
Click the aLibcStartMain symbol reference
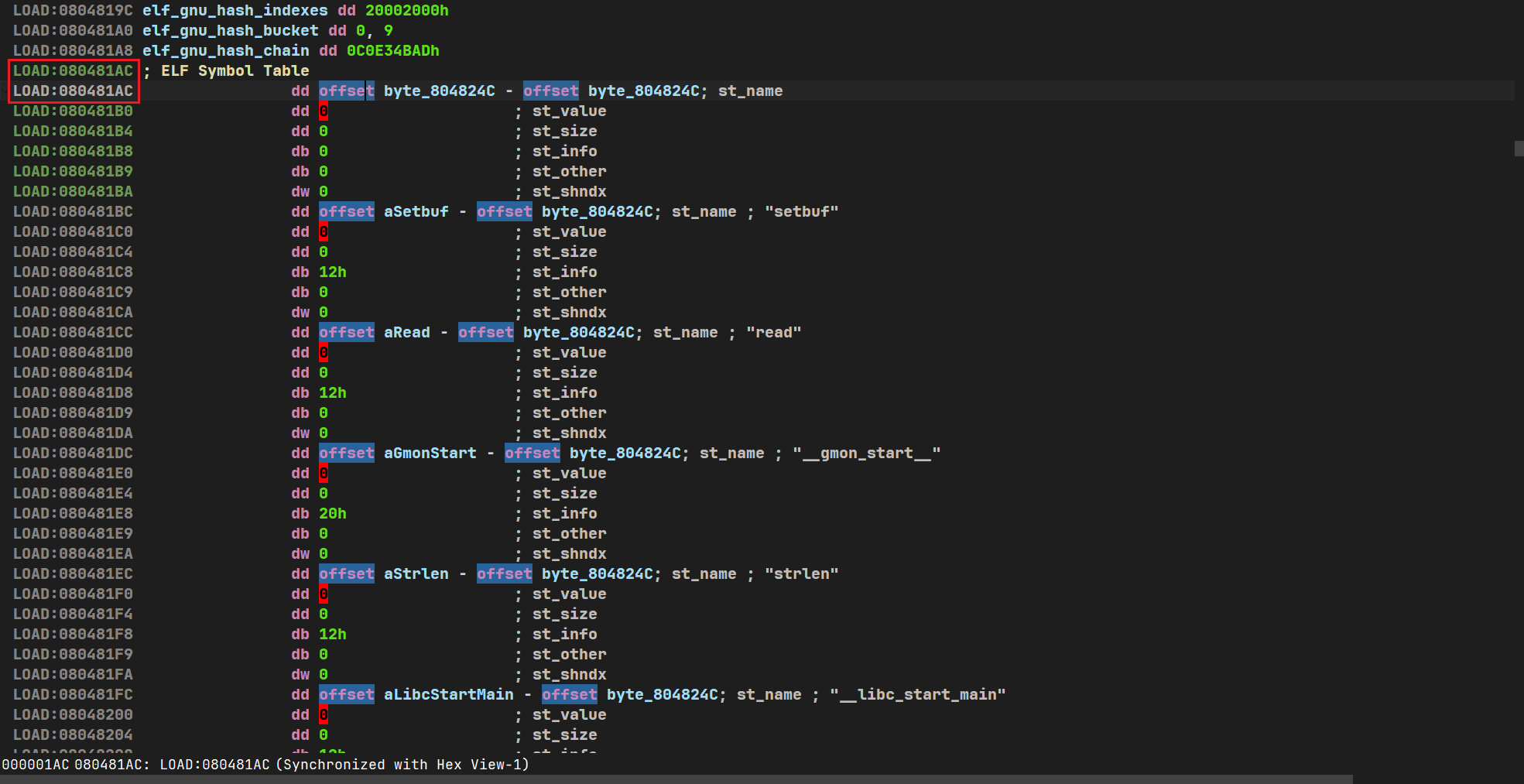(449, 695)
